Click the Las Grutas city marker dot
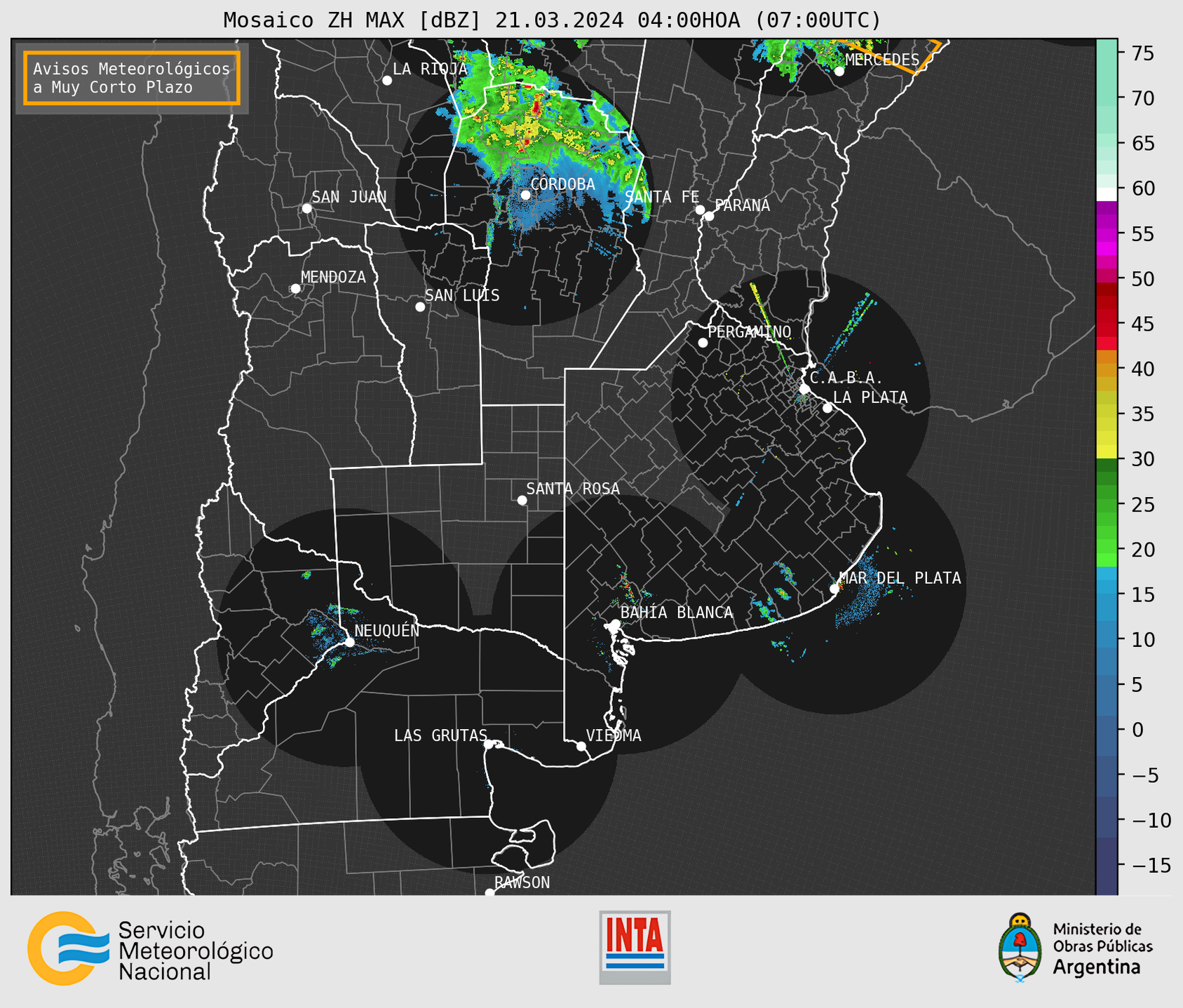Image resolution: width=1183 pixels, height=1008 pixels. pyautogui.click(x=489, y=744)
